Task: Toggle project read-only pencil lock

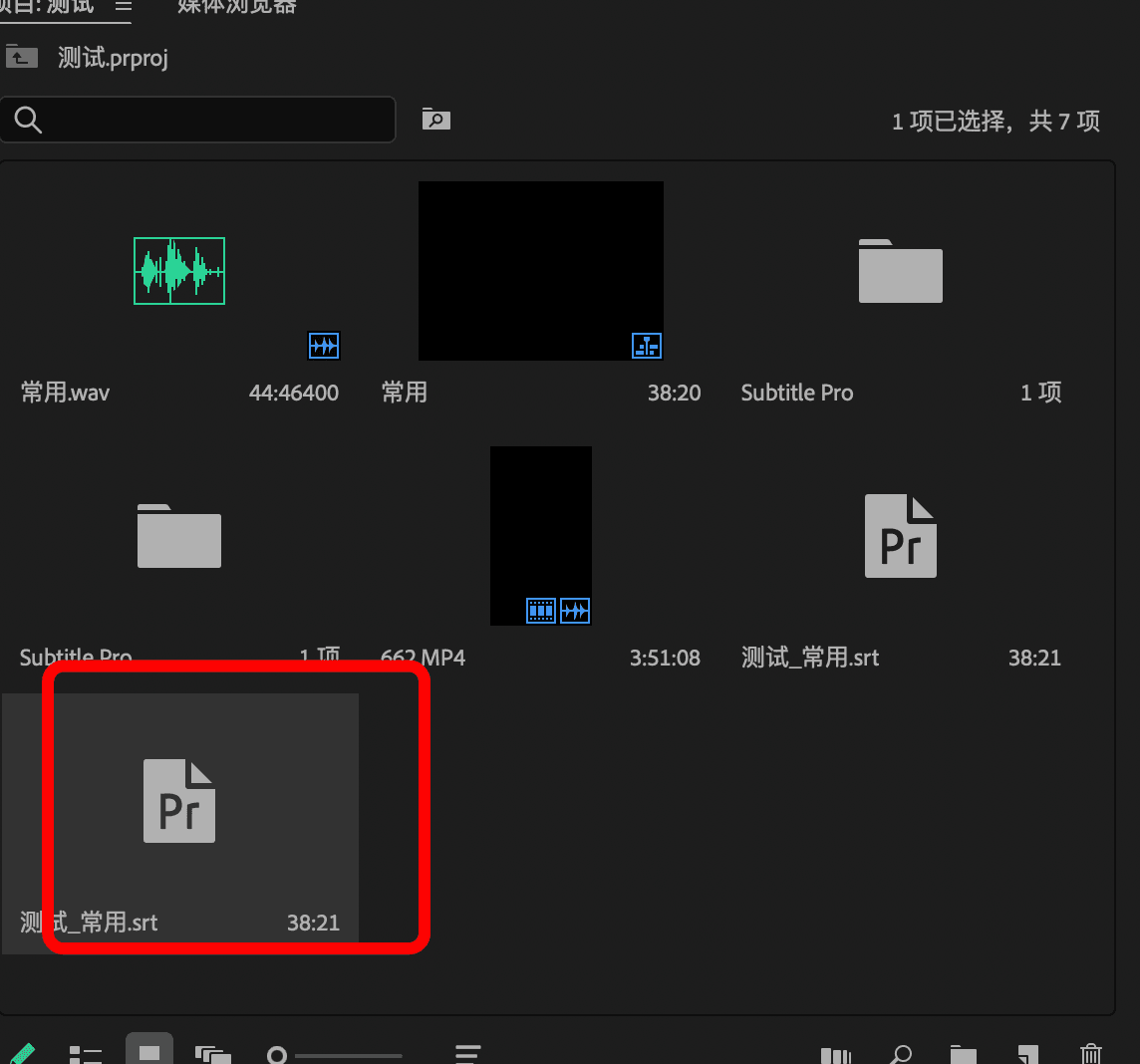Action: click(x=21, y=1054)
